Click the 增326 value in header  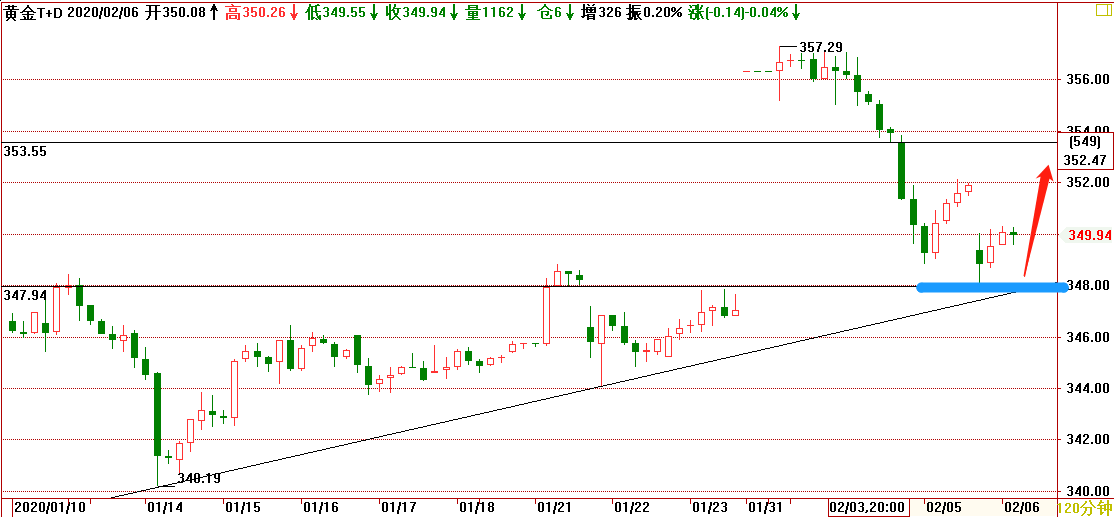click(x=601, y=11)
